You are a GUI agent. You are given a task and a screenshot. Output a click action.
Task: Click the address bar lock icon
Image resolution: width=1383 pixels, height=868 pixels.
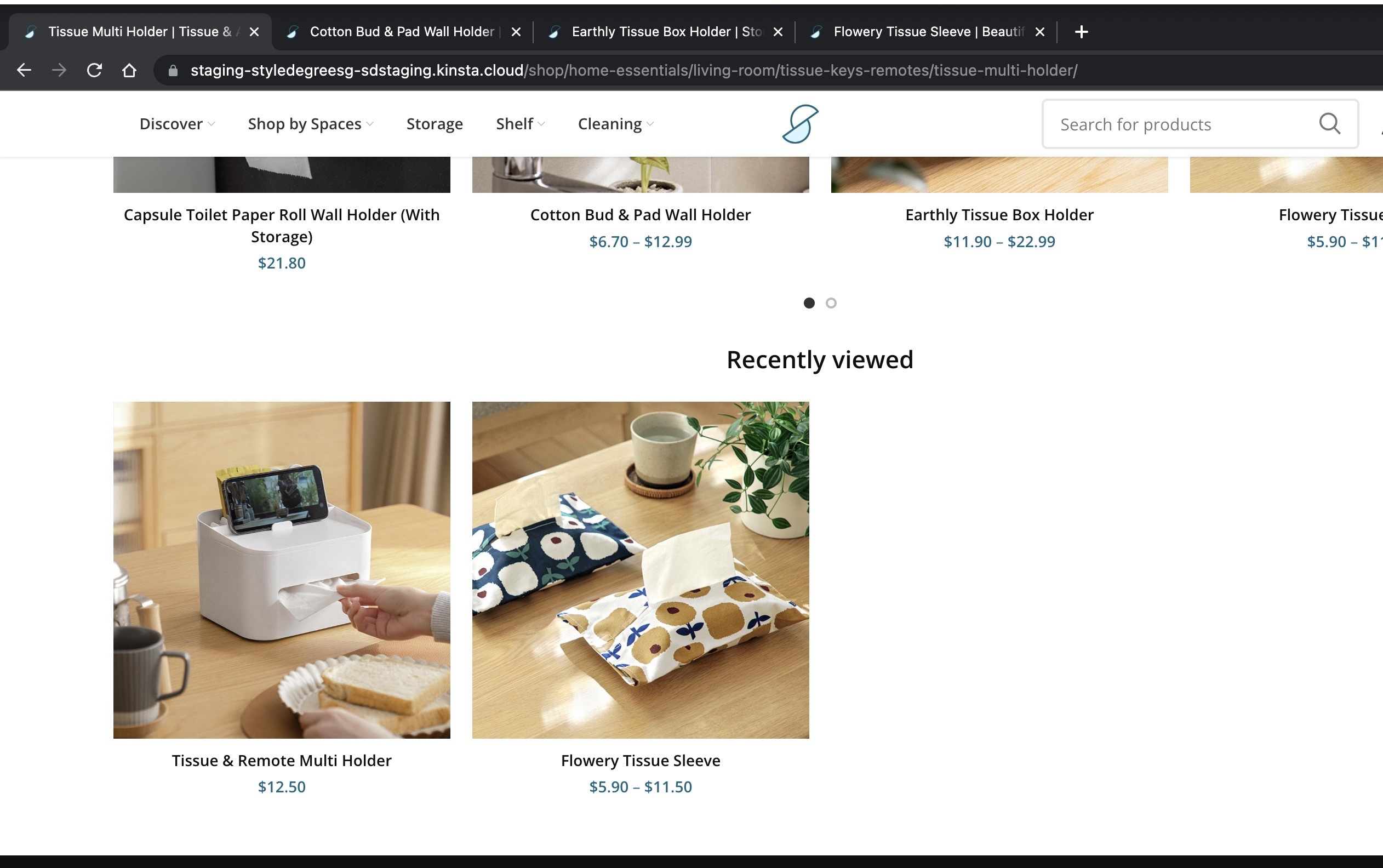(173, 70)
